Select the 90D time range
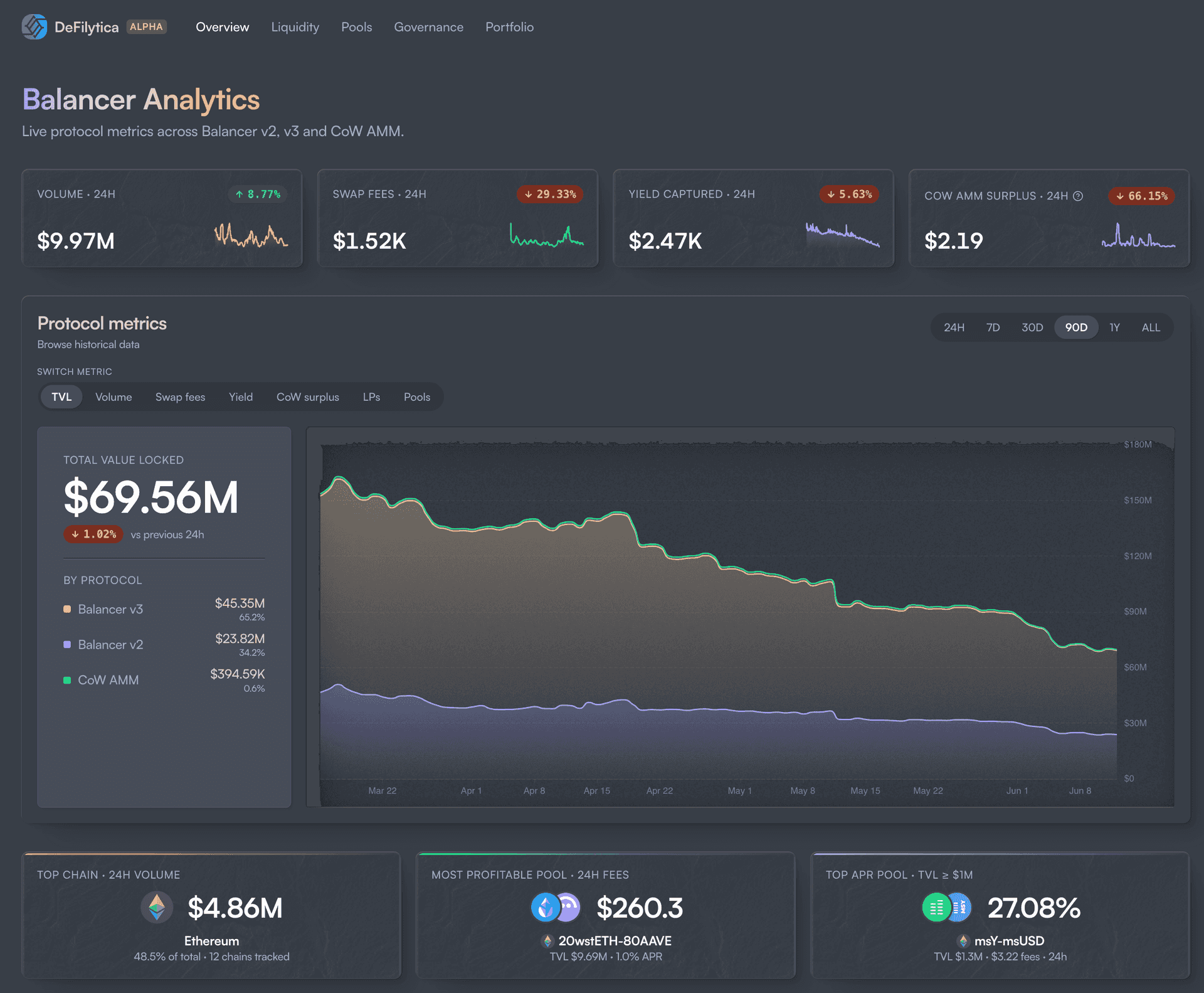The height and width of the screenshot is (993, 1204). [x=1077, y=327]
